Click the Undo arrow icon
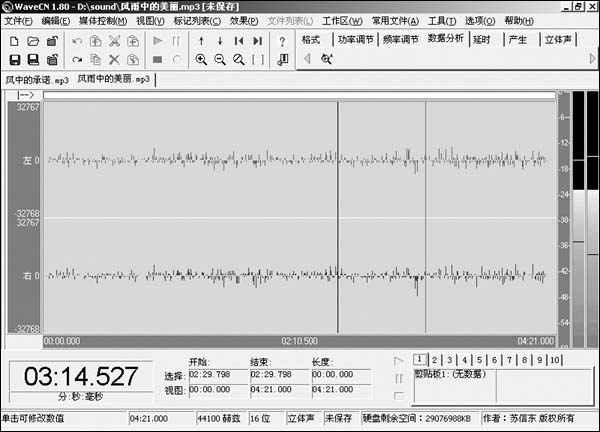600x432 pixels. pos(77,41)
